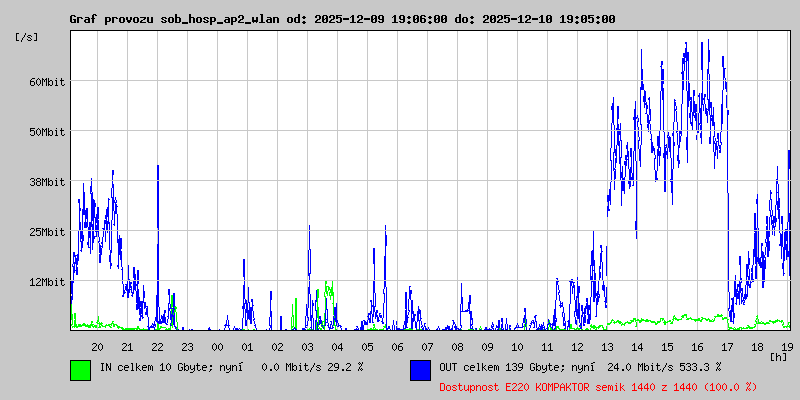Click the hour label '06' on x-axis
The height and width of the screenshot is (400, 800).
point(397,347)
